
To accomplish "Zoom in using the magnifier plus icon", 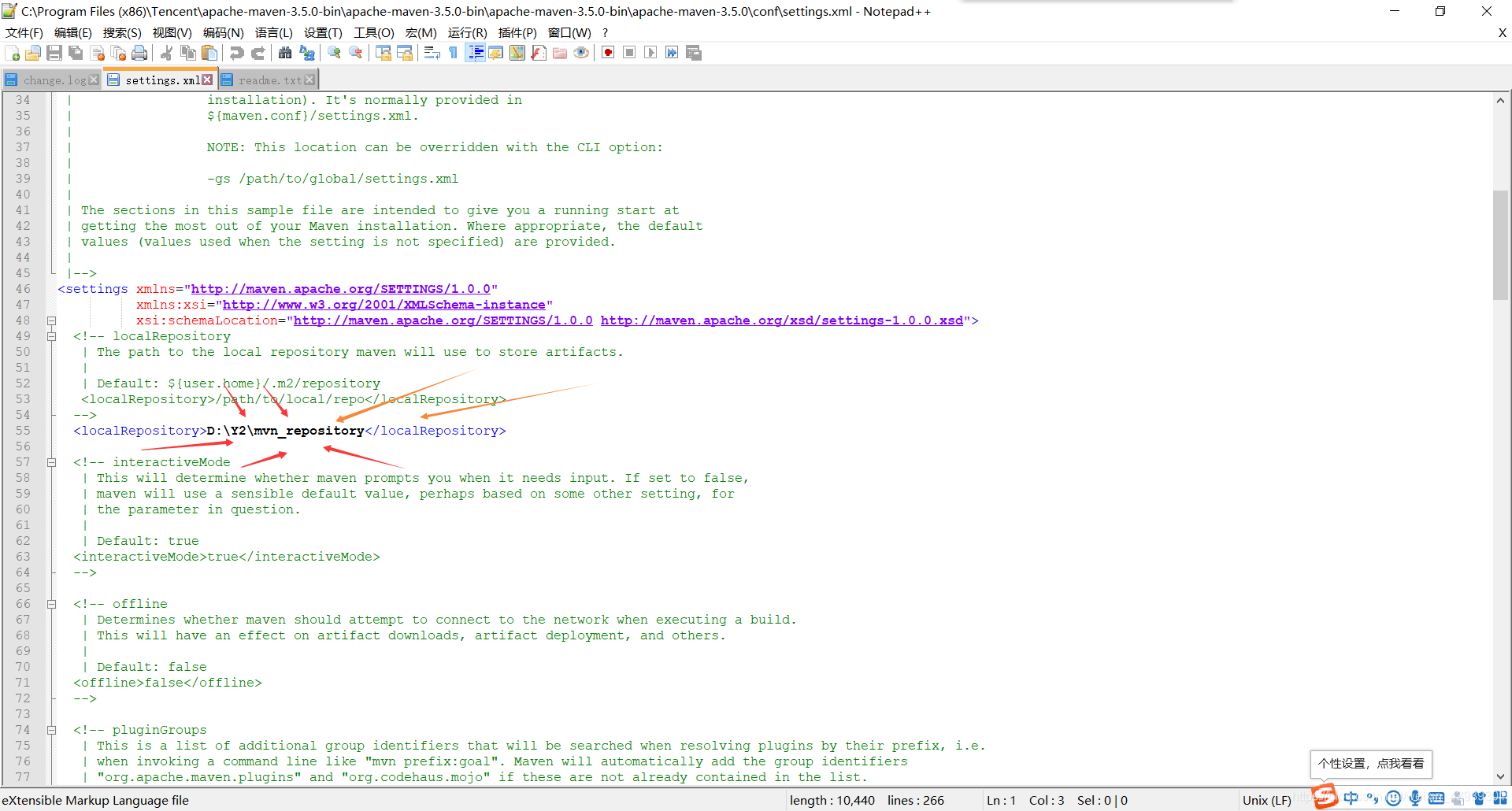I will [335, 53].
